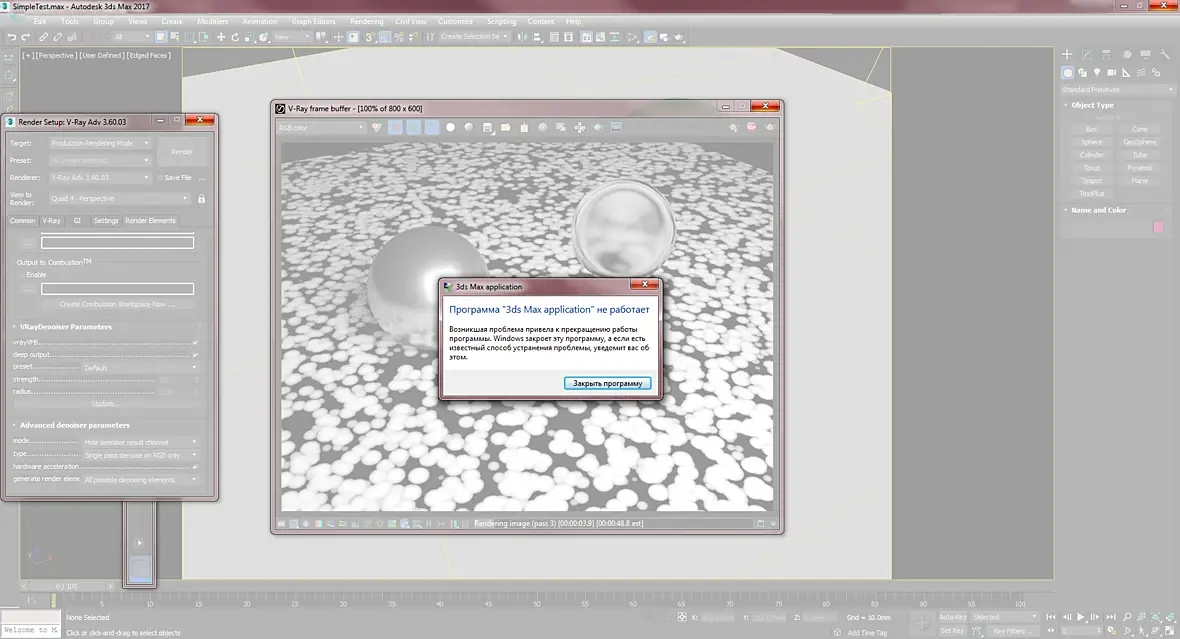Collapse Advanced denoiser parameters rollout
Image resolution: width=1180 pixels, height=639 pixels.
[x=75, y=425]
